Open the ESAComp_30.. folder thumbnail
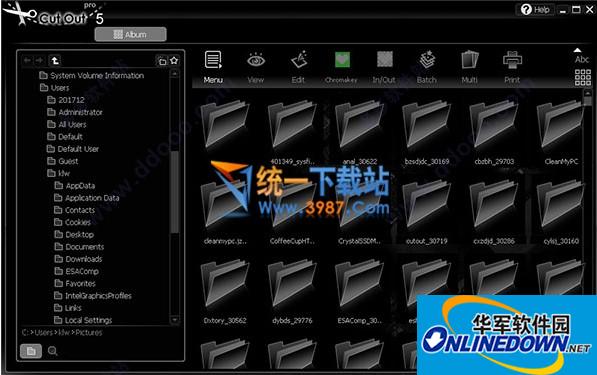The height and width of the screenshot is (375, 597). pos(359,292)
